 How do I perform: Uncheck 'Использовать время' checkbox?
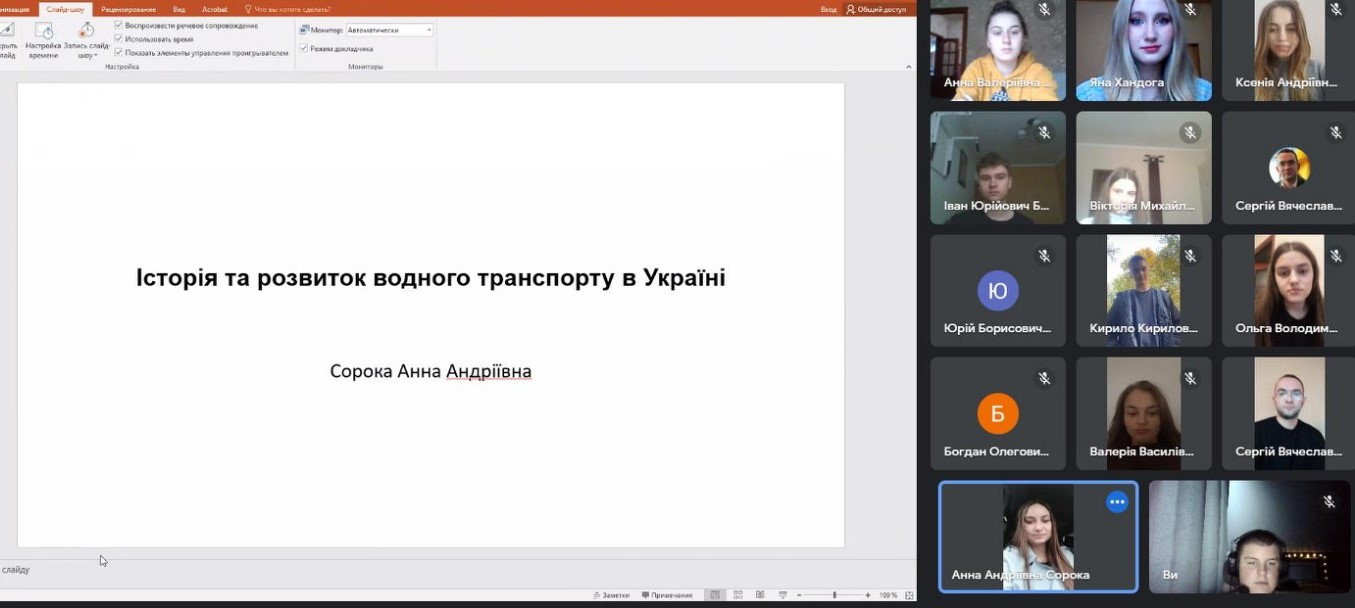coord(119,39)
